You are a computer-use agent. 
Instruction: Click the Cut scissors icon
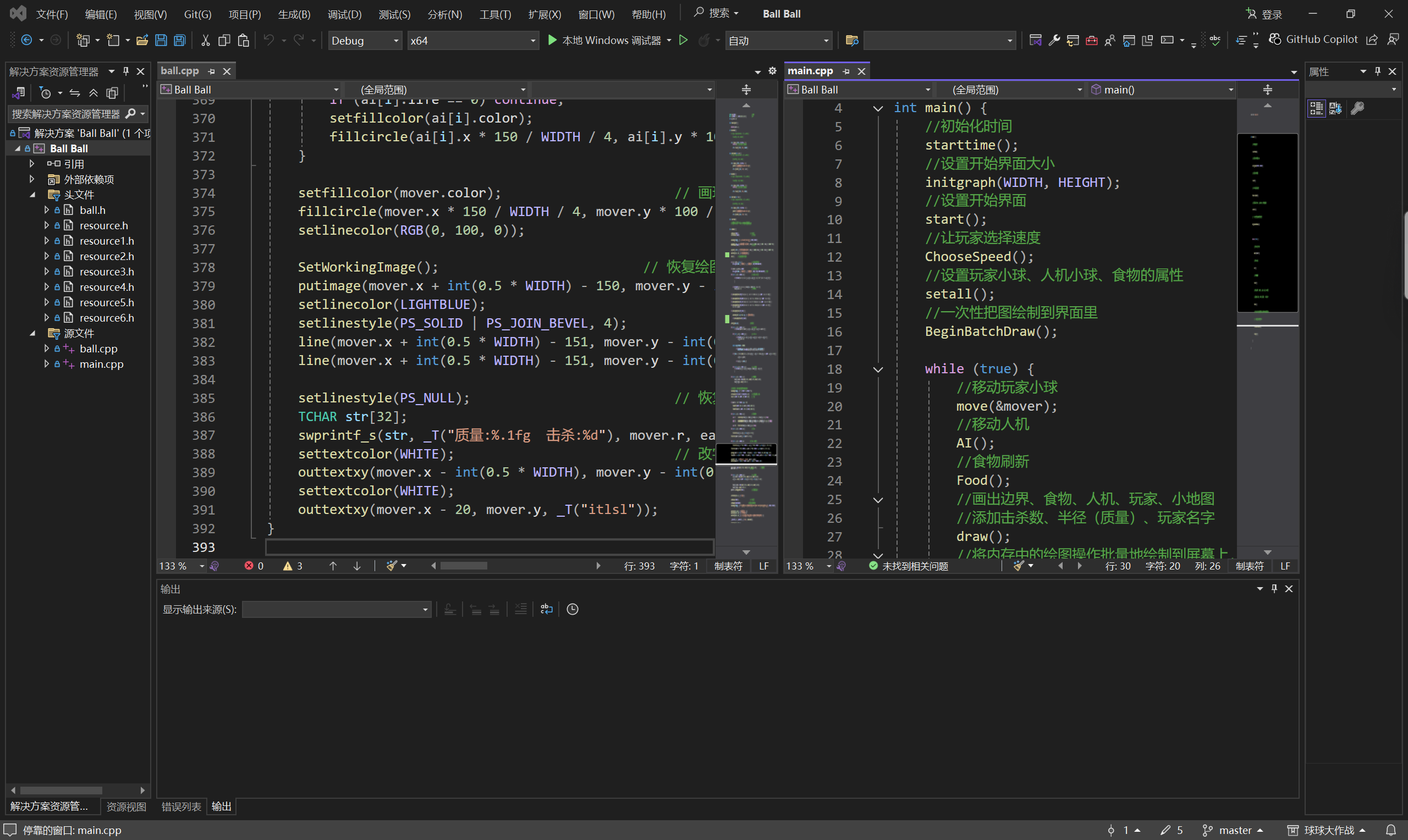tap(205, 40)
